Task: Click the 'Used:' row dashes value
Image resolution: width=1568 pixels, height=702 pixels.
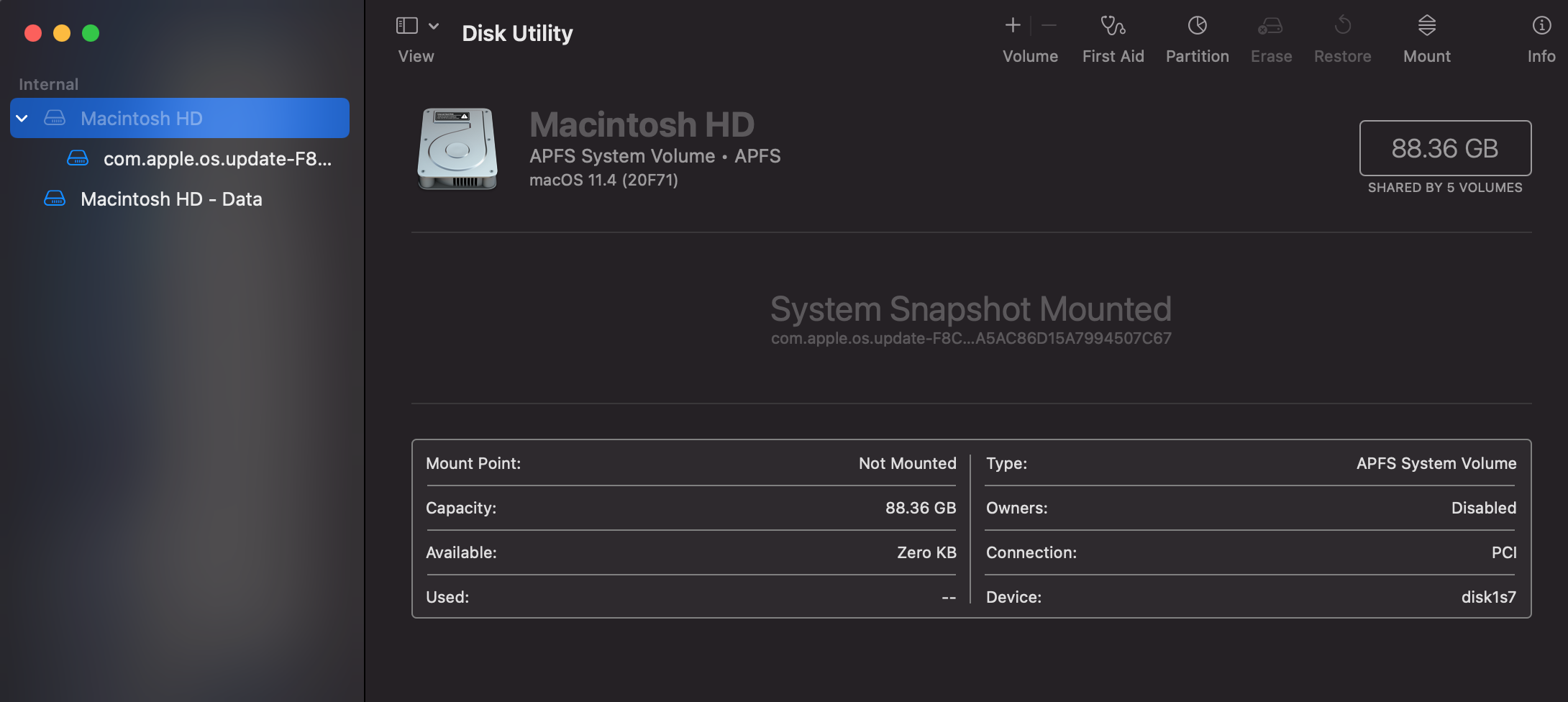Action: click(x=949, y=597)
